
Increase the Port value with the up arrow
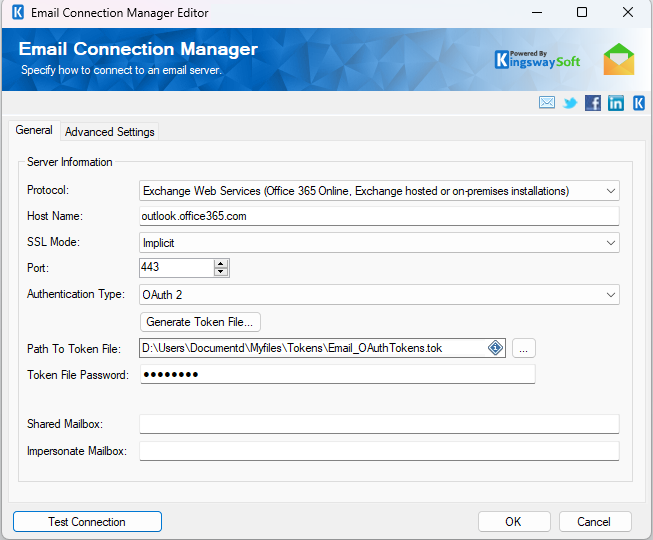pyautogui.click(x=221, y=264)
